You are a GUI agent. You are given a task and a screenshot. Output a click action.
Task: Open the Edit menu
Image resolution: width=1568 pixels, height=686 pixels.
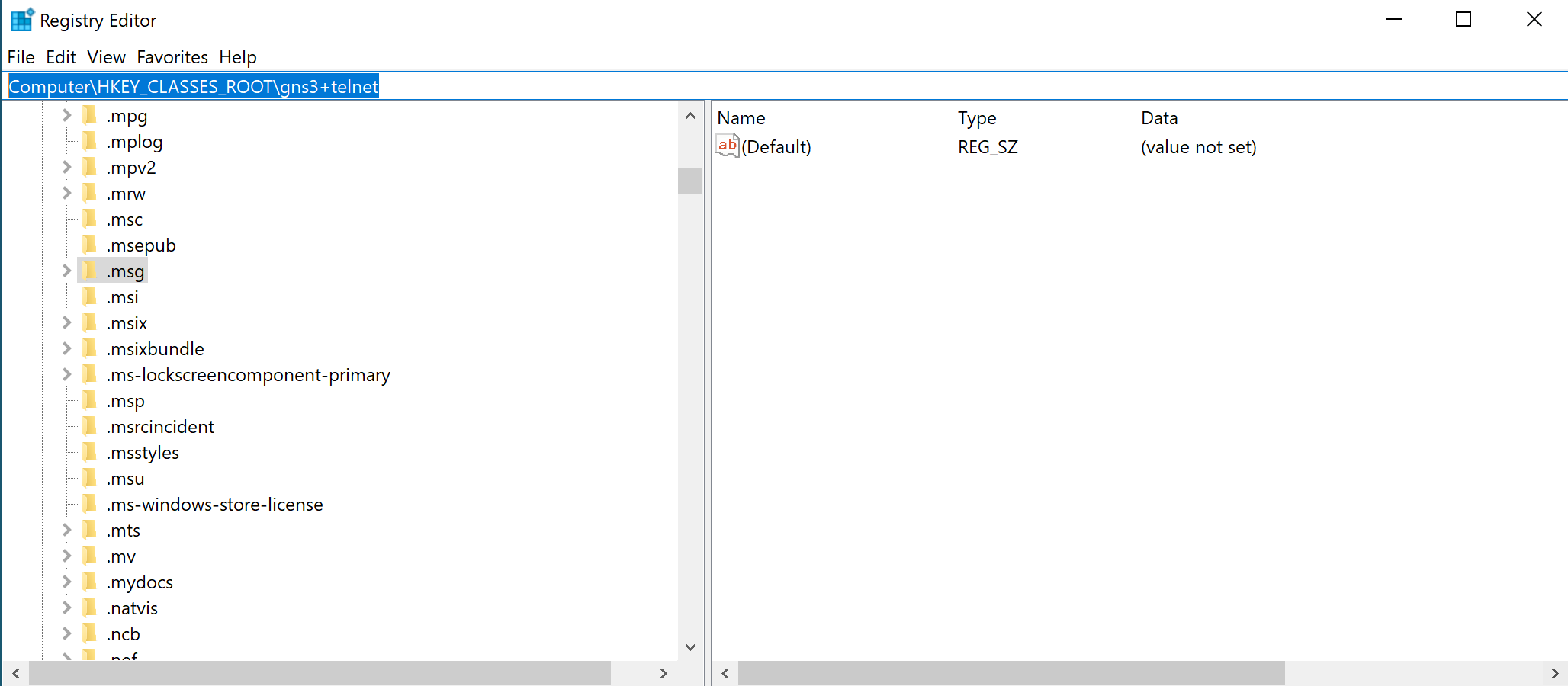(61, 56)
